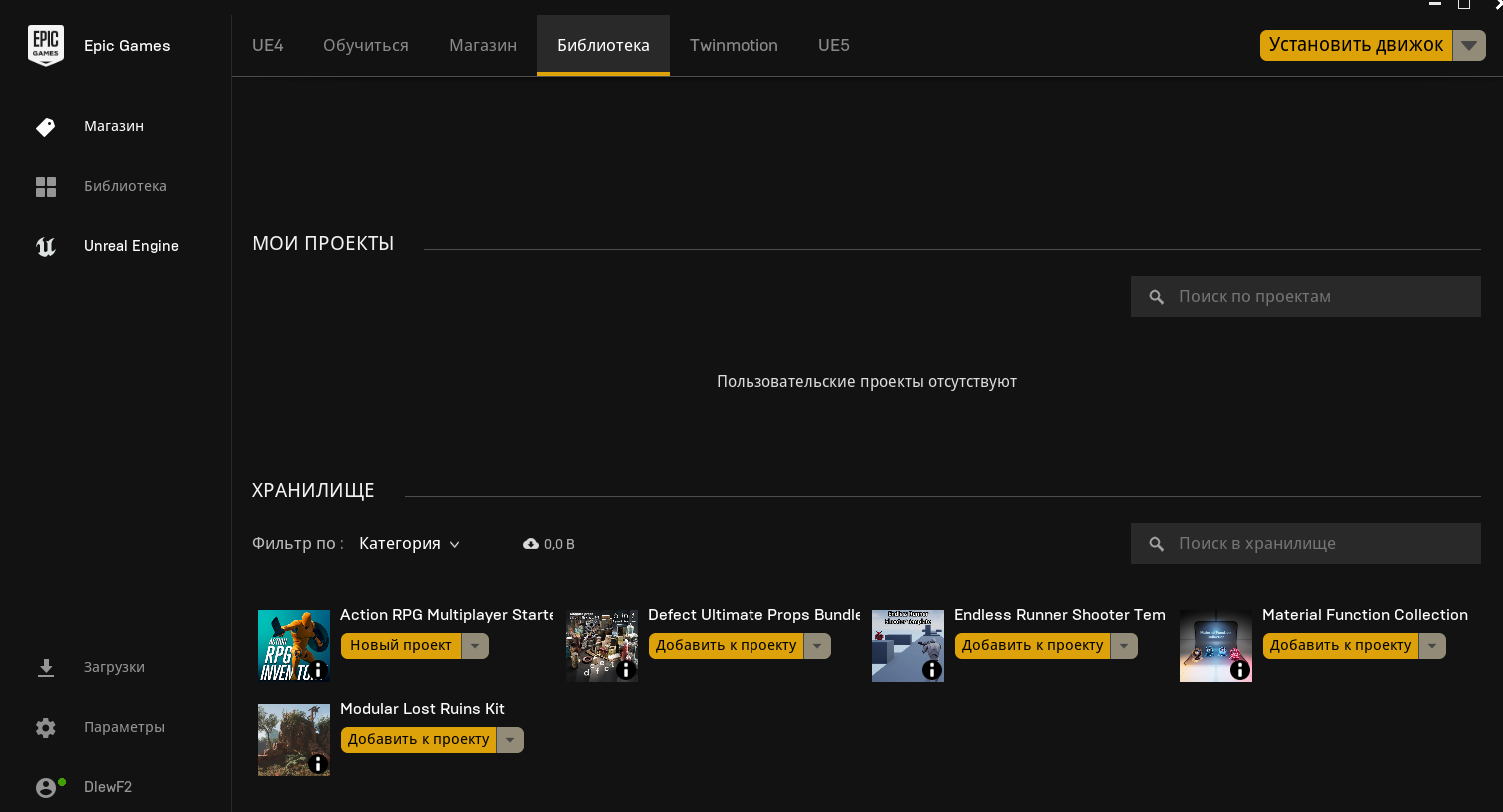Open the Загрузки downloads section
The image size is (1503, 812).
pyautogui.click(x=115, y=667)
